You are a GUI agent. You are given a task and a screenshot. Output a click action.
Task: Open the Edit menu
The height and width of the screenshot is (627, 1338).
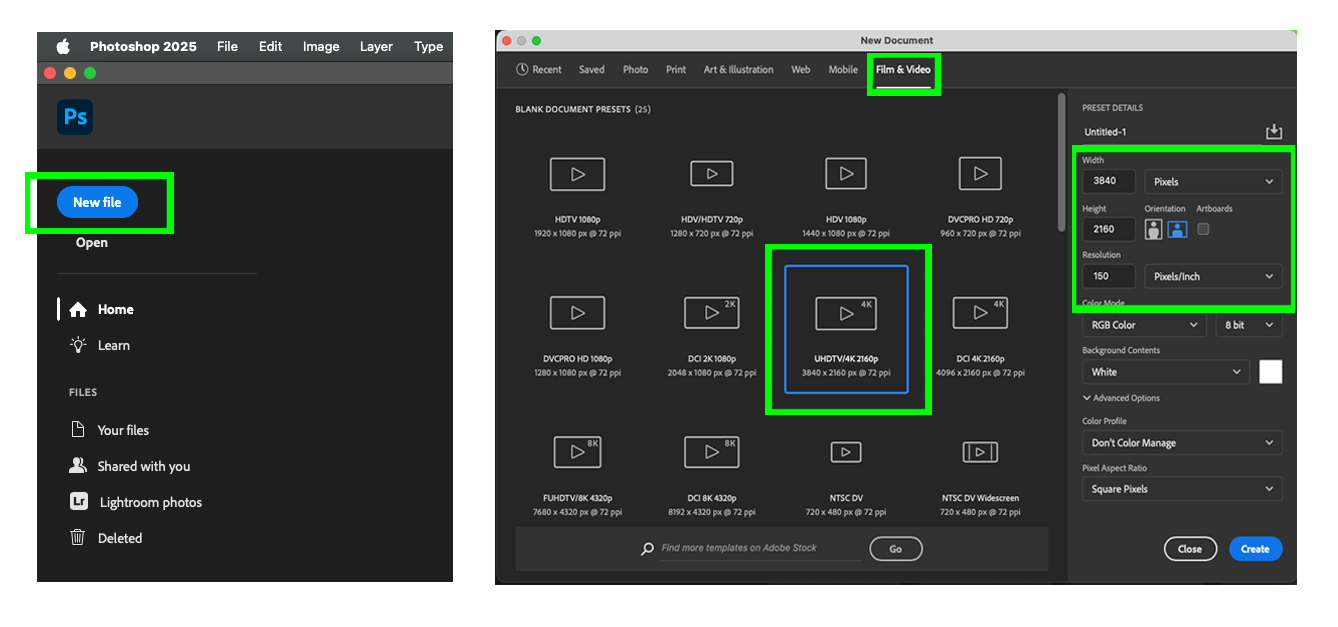[270, 46]
